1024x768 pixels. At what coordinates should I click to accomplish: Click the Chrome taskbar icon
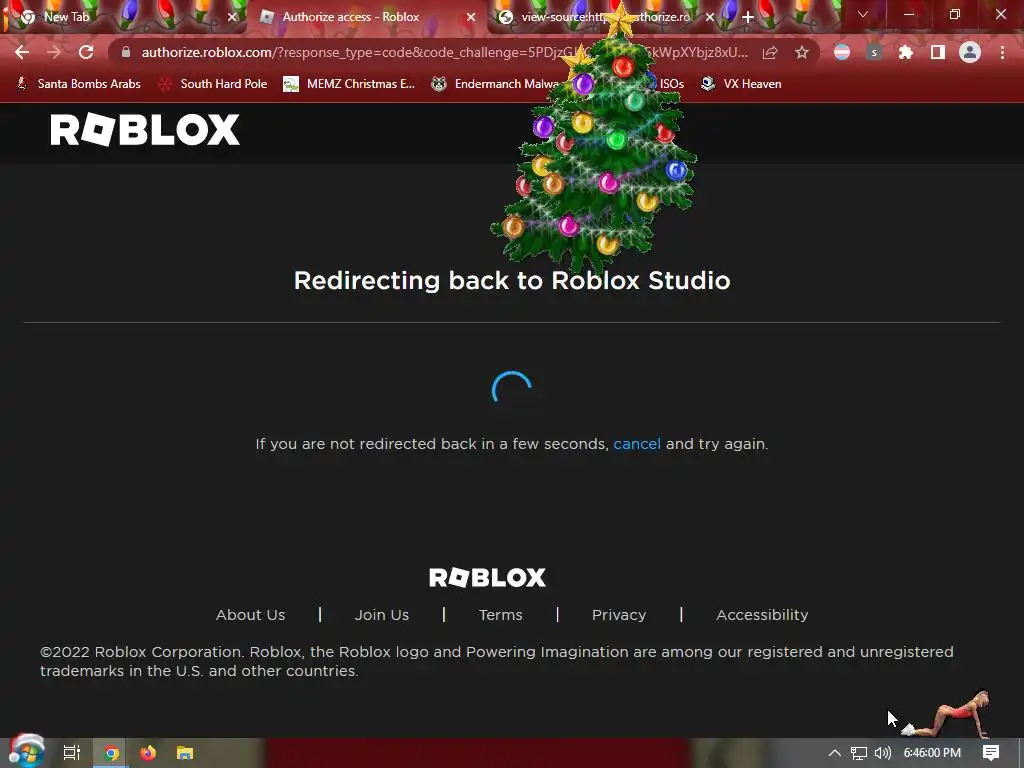tap(111, 753)
